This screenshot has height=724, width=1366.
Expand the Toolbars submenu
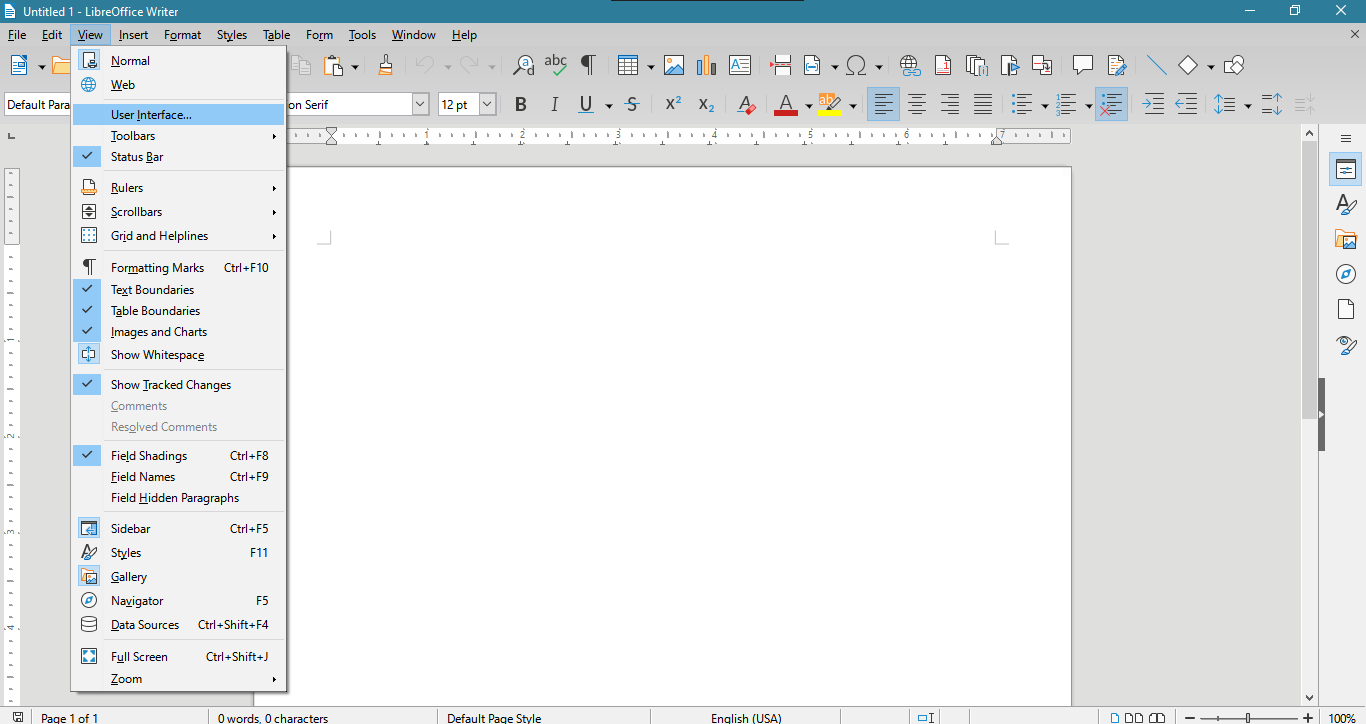click(x=178, y=135)
